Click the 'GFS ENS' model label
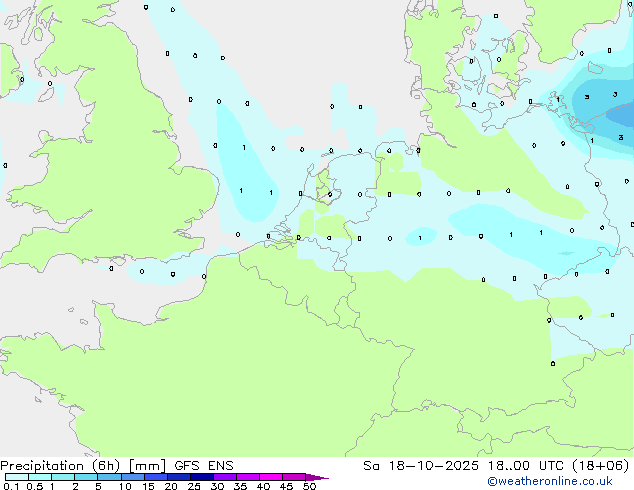 click(x=204, y=466)
